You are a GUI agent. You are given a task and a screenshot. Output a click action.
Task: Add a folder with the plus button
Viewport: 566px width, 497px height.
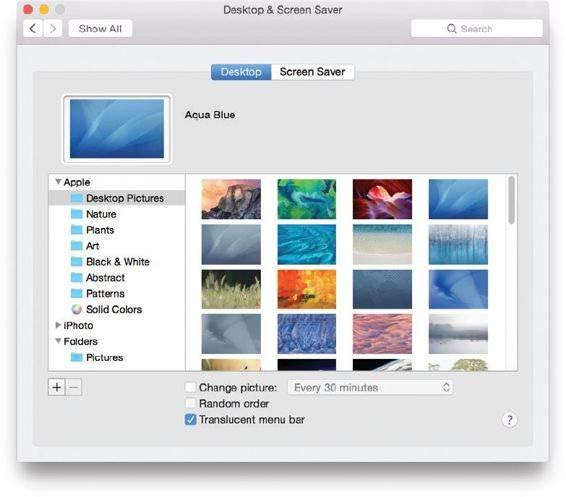click(57, 387)
